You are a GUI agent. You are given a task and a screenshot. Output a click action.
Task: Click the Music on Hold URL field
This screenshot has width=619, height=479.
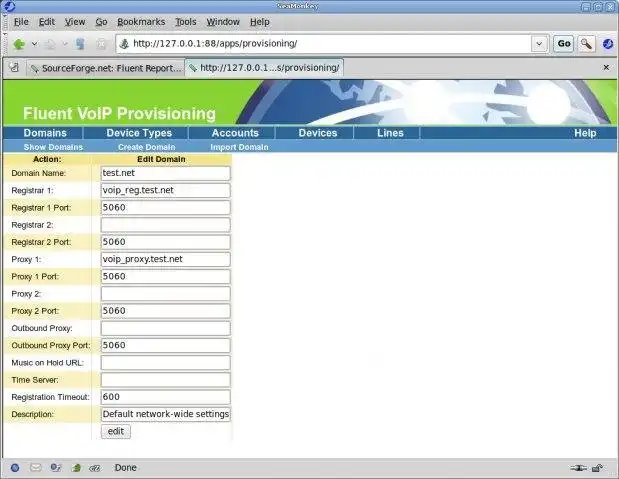(165, 363)
